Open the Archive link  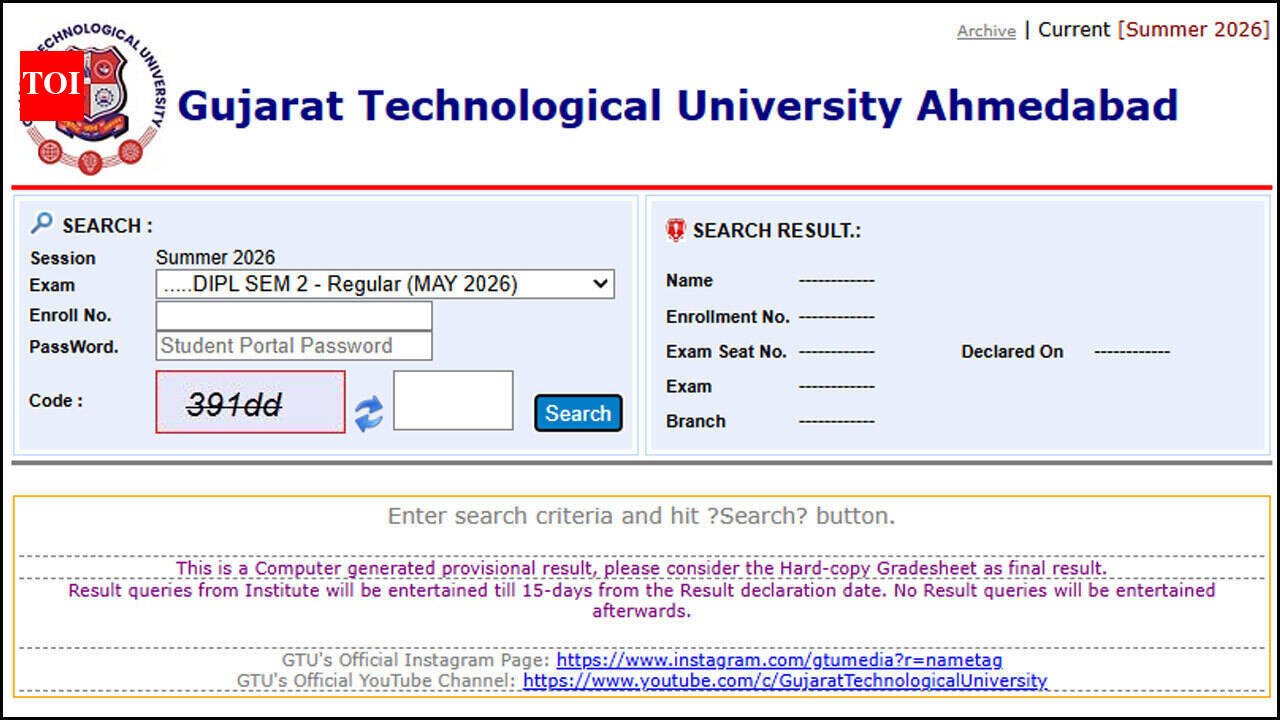(x=986, y=31)
